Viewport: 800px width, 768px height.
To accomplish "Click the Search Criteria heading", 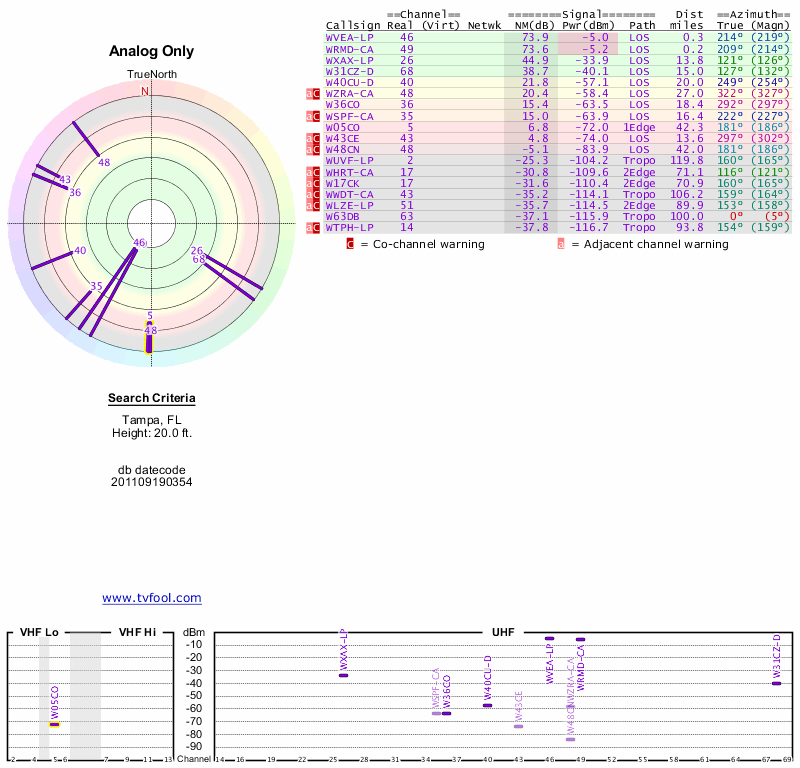I will point(151,399).
